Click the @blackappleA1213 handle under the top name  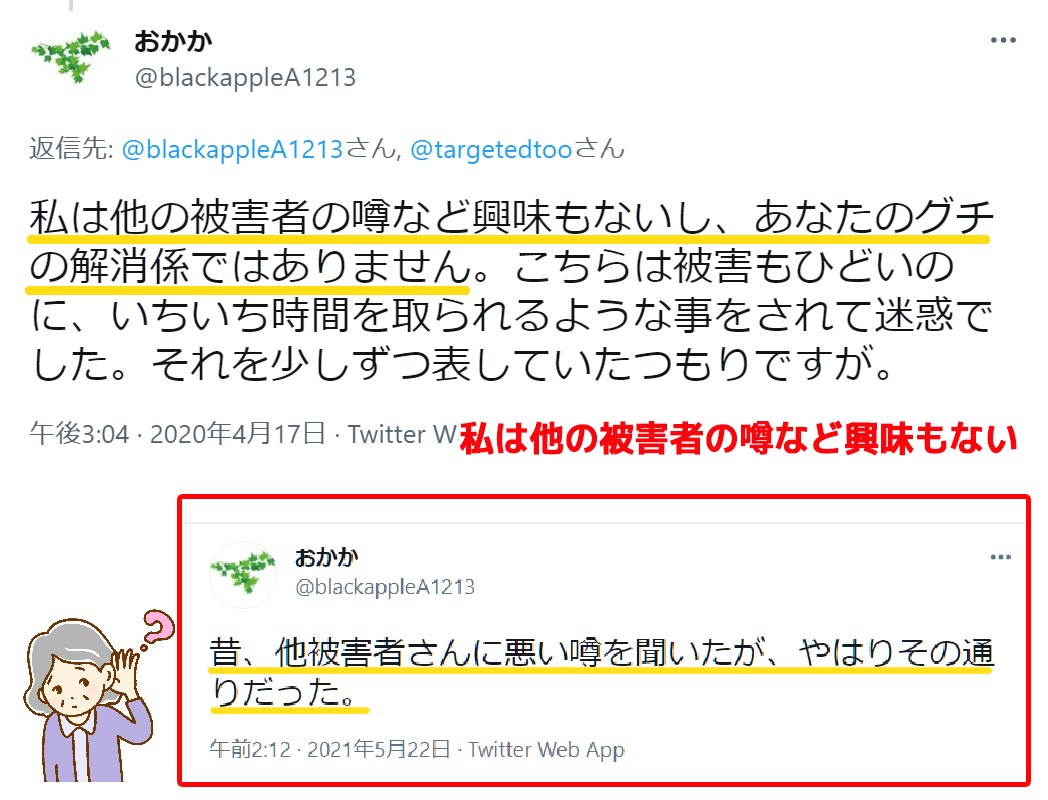click(245, 78)
